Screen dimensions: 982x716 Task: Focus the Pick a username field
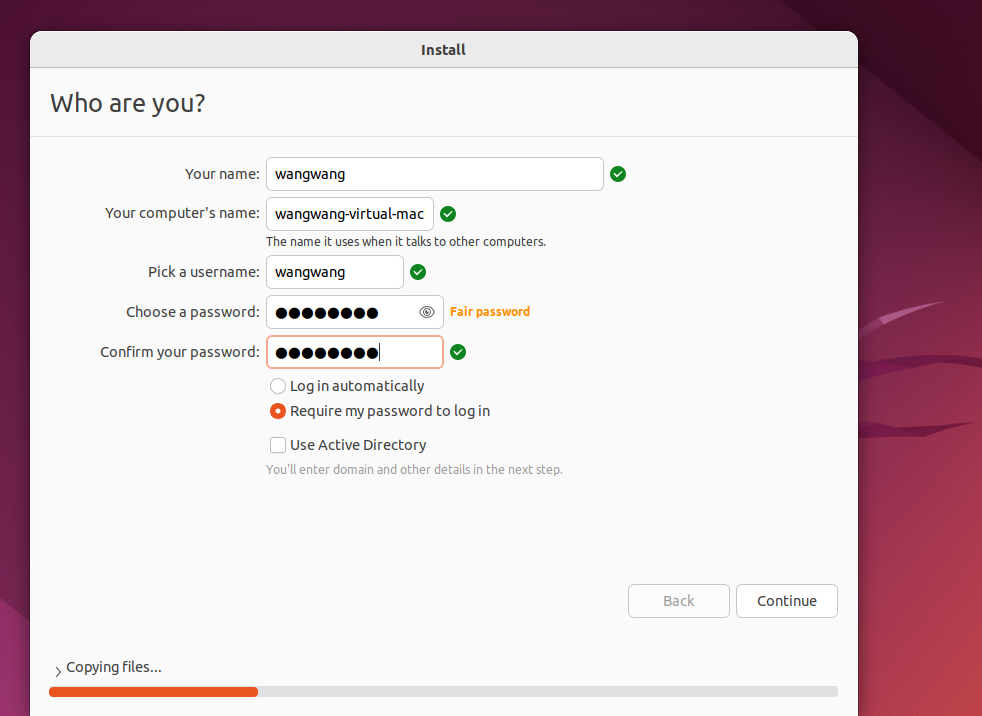[x=334, y=272]
